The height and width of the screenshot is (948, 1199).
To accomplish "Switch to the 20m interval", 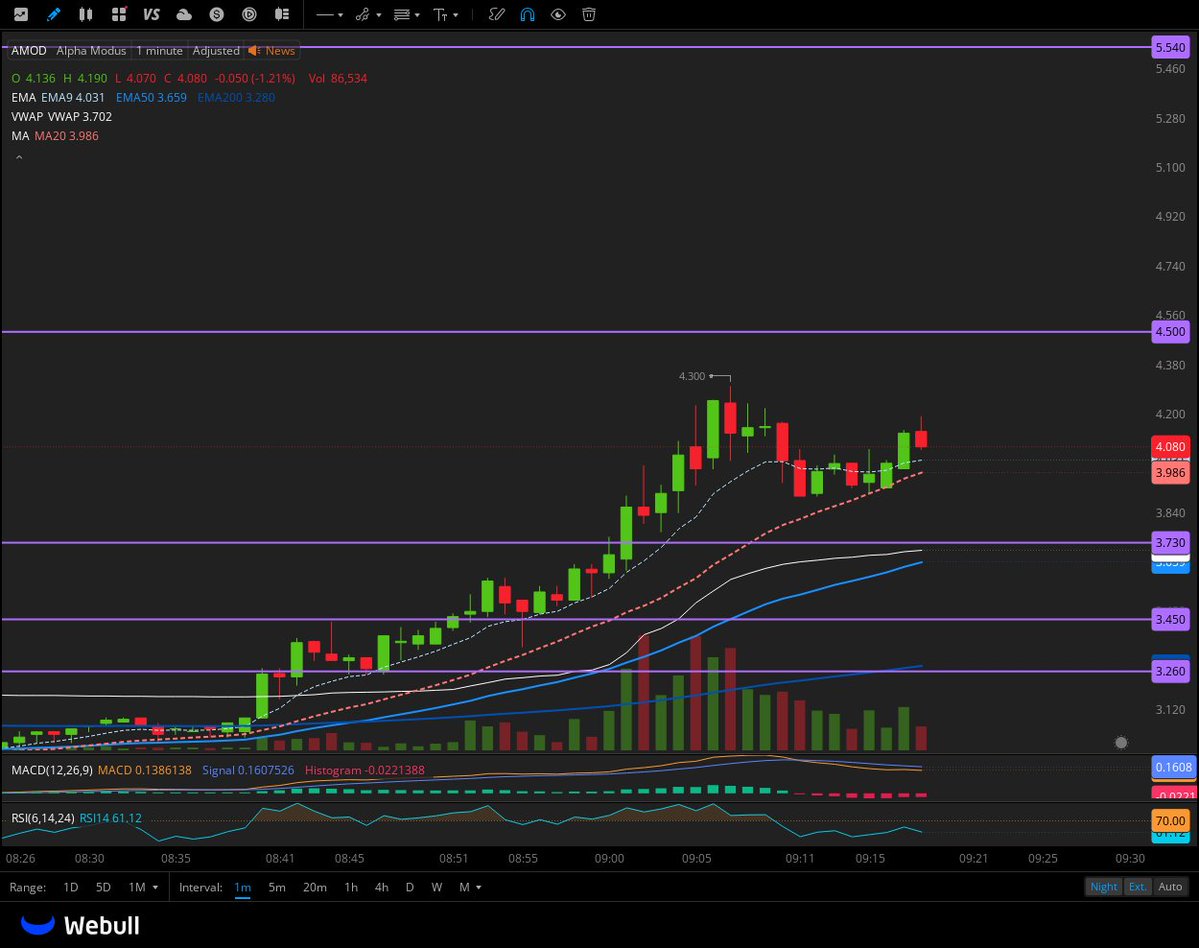I will pos(314,887).
